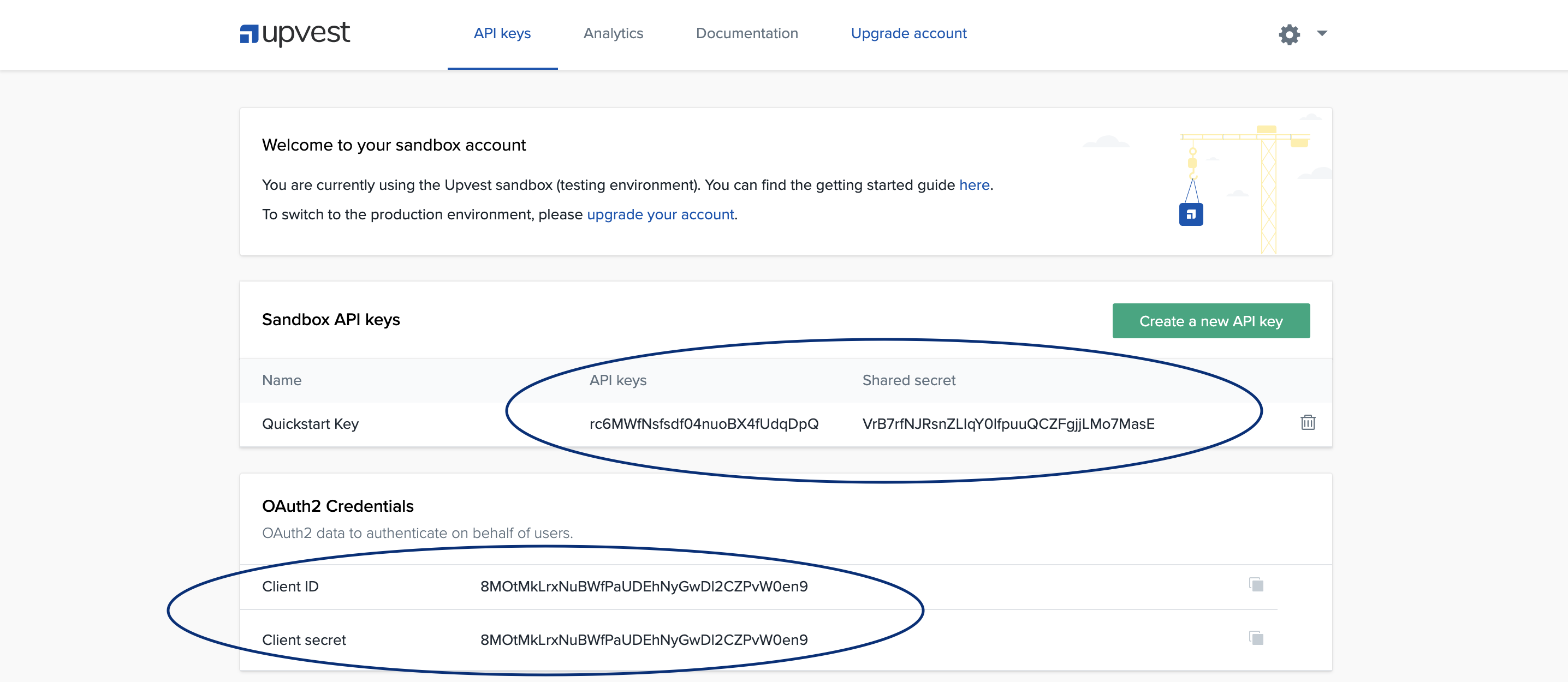
Task: Click the Sandbox API keys heading
Action: 331,320
